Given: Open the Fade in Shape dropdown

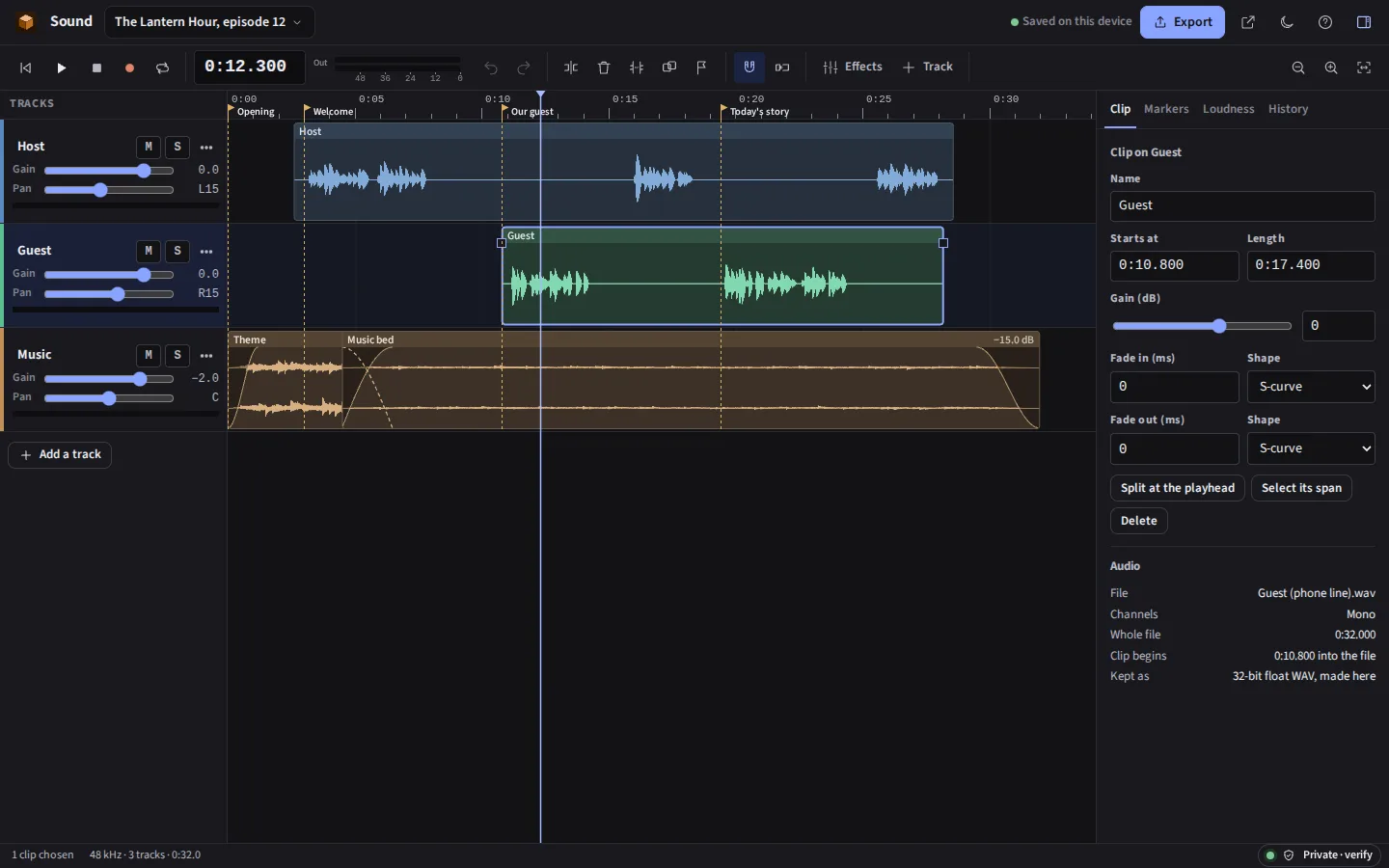Looking at the screenshot, I should pyautogui.click(x=1311, y=387).
